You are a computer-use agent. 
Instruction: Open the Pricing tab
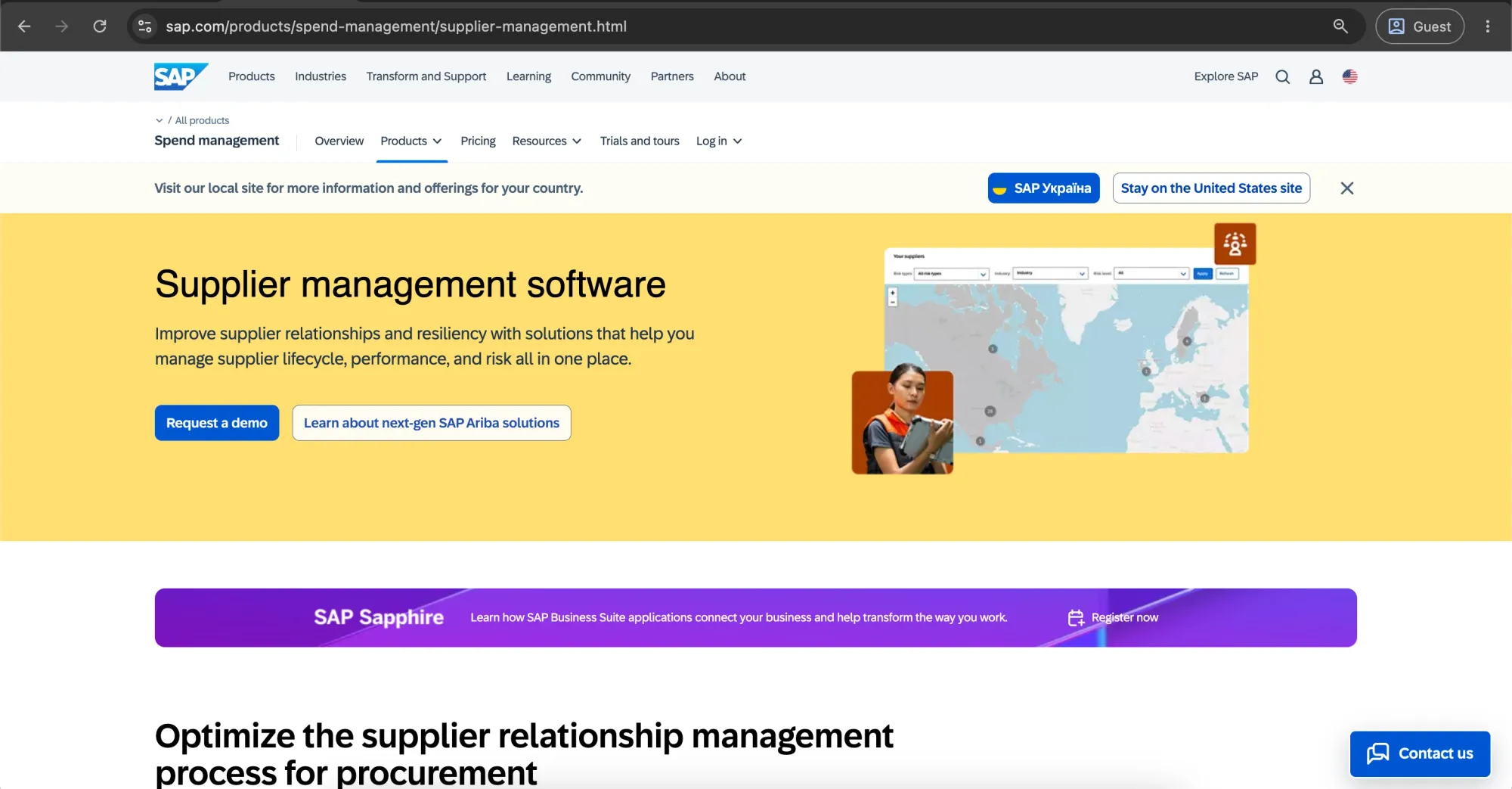(479, 141)
